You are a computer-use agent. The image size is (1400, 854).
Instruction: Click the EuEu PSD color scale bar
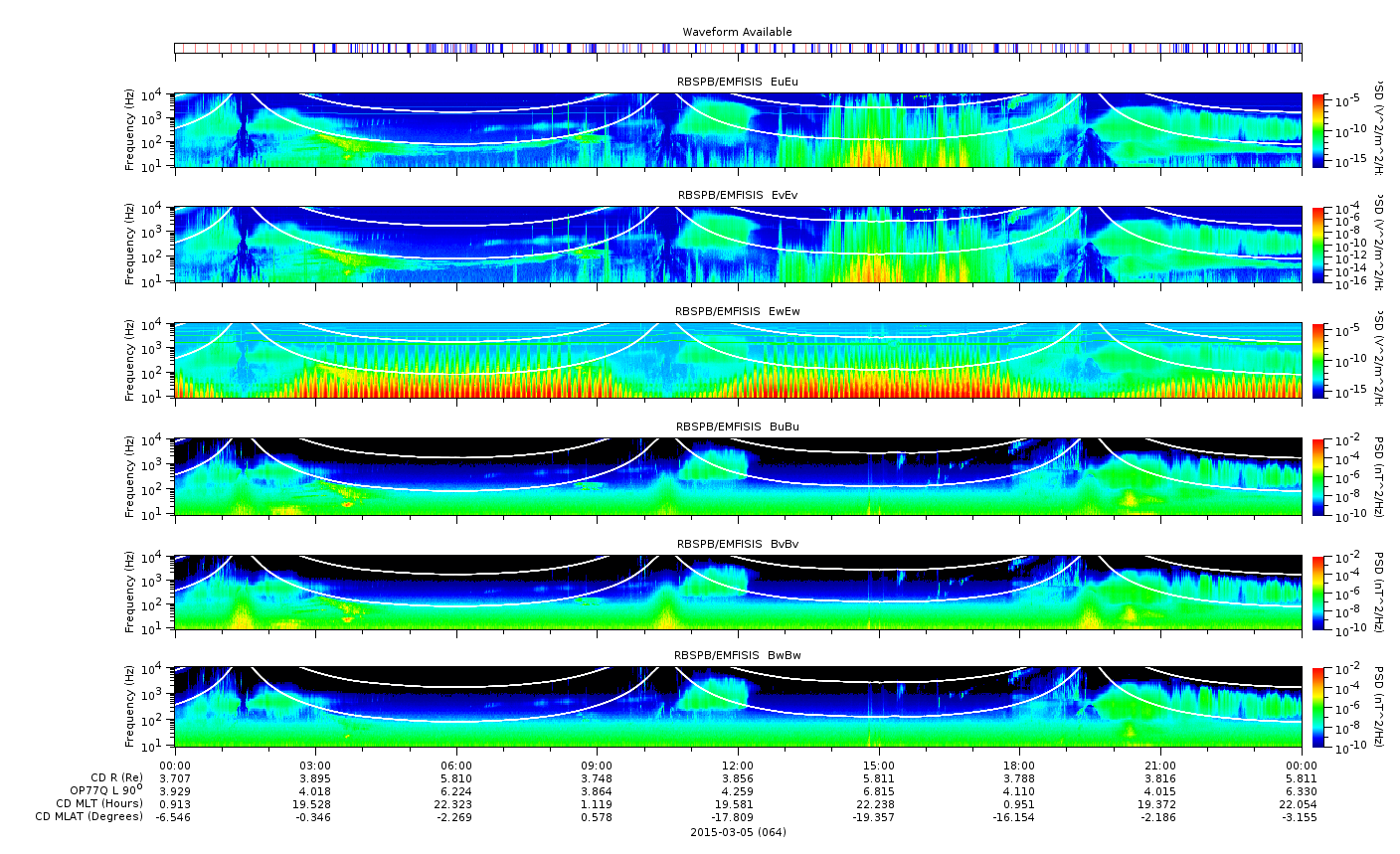[1318, 130]
